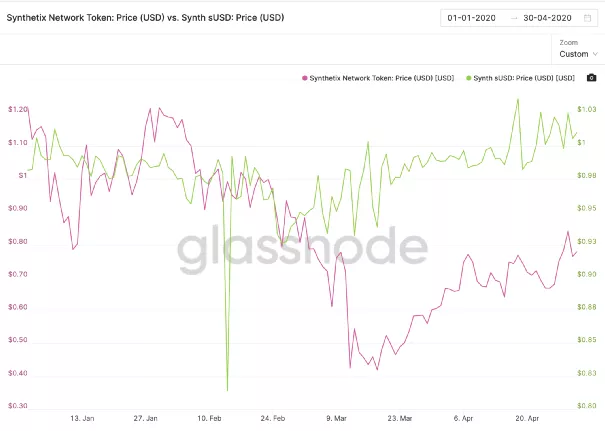Expand the Zoom Custom dropdown
The width and height of the screenshot is (605, 431).
(571, 53)
